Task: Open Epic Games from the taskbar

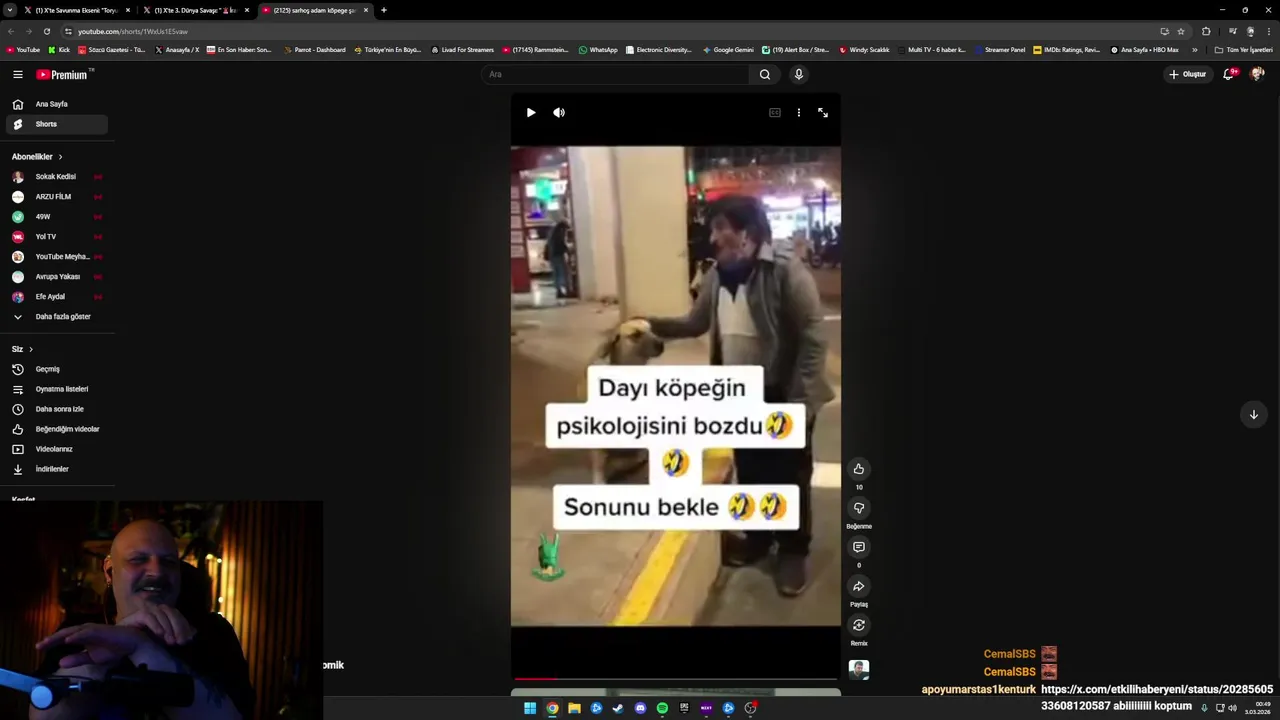Action: 684,708
